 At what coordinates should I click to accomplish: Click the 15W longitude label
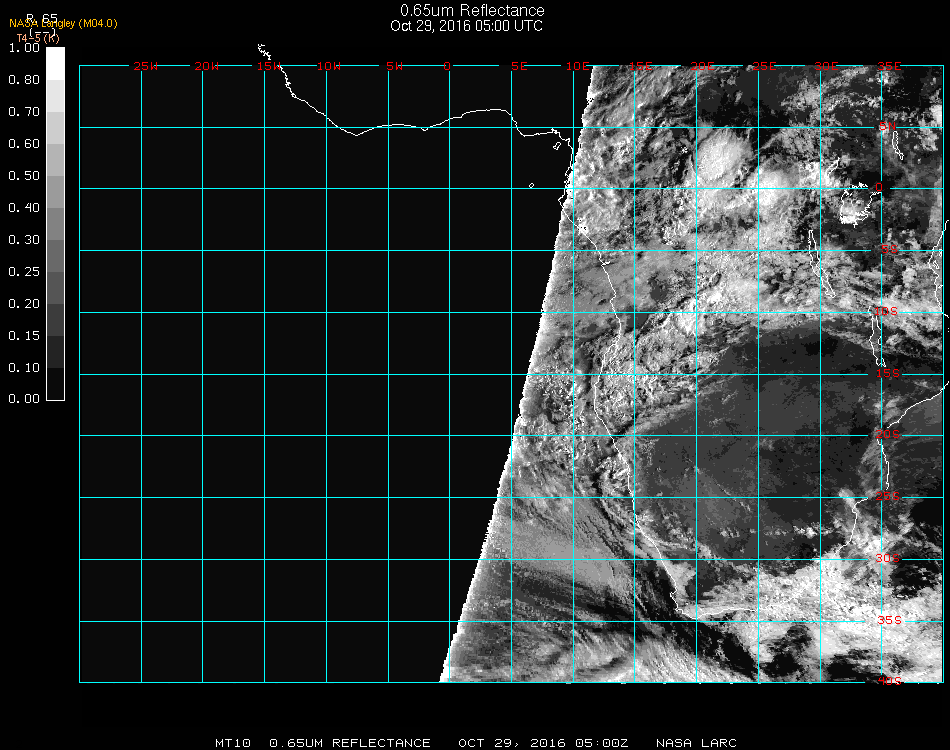[268, 66]
